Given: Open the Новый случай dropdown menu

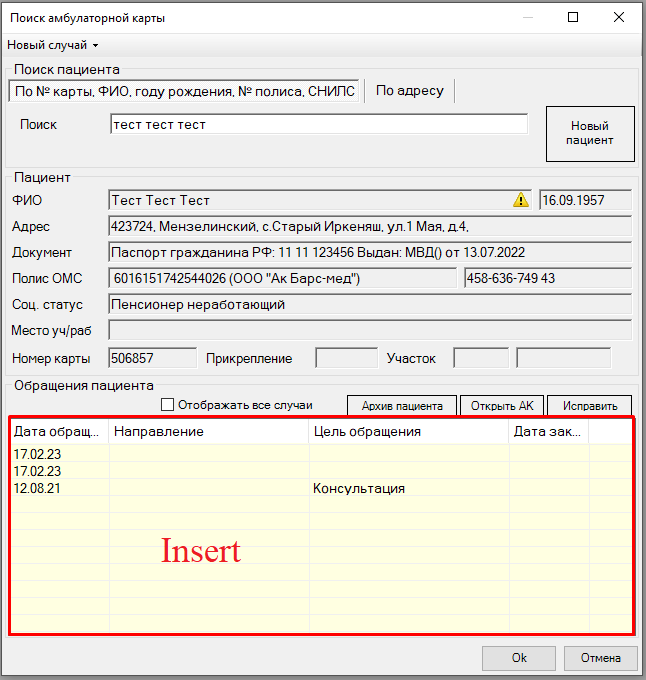Looking at the screenshot, I should (x=53, y=45).
